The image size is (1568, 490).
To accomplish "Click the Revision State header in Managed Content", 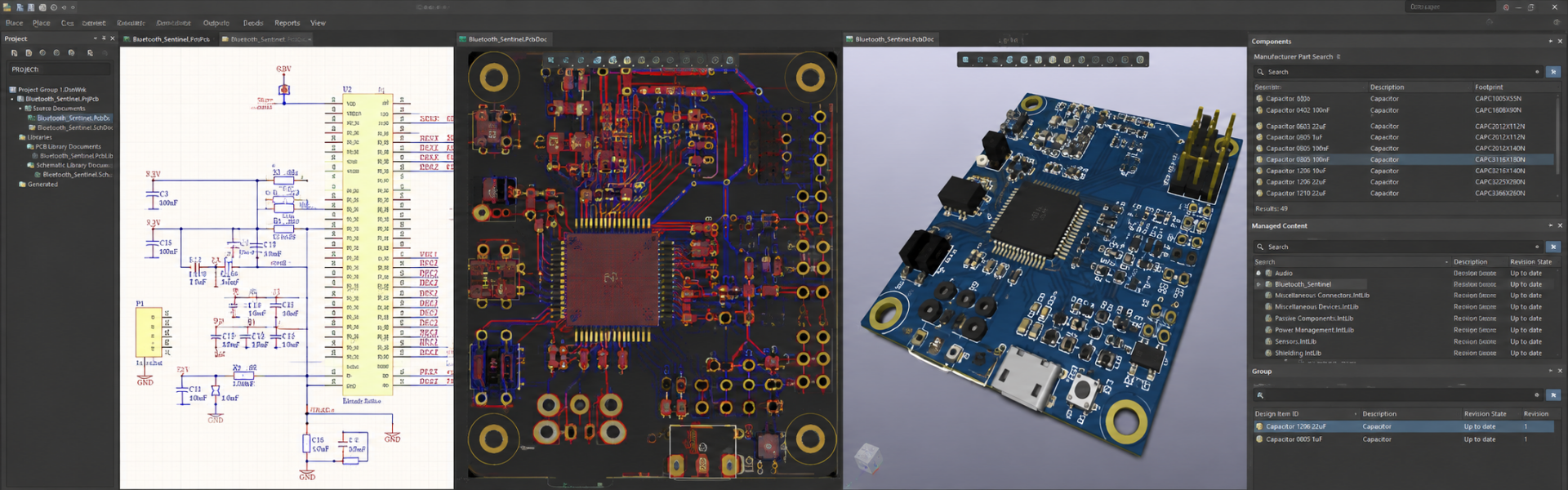I will tap(1530, 262).
